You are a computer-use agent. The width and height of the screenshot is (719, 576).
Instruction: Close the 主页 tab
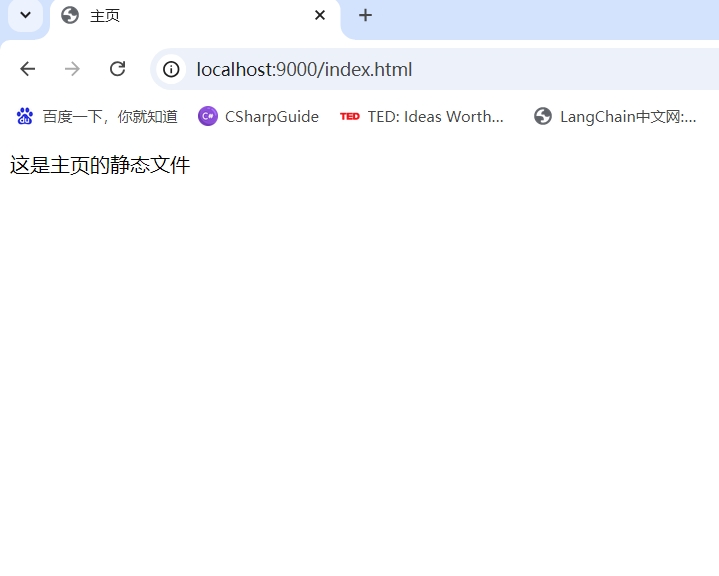tap(320, 16)
